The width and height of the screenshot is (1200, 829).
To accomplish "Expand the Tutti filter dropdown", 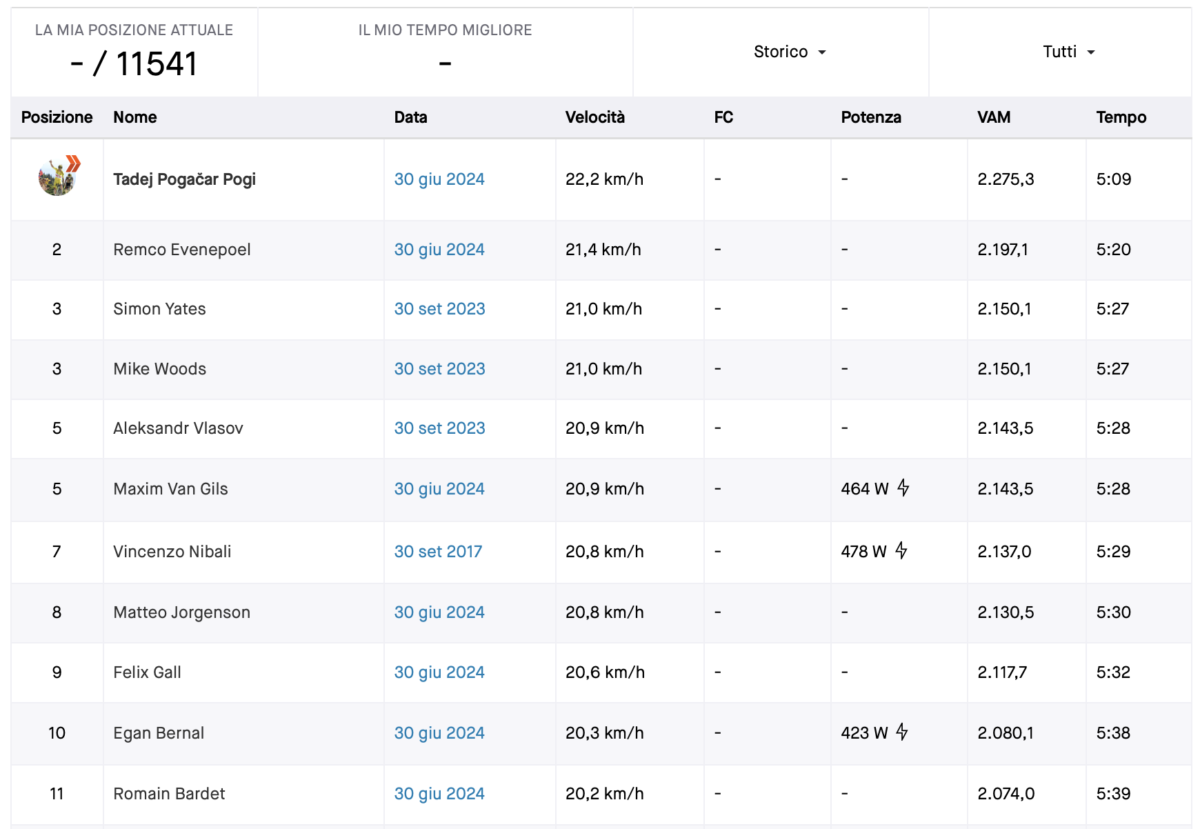I will pos(1069,52).
